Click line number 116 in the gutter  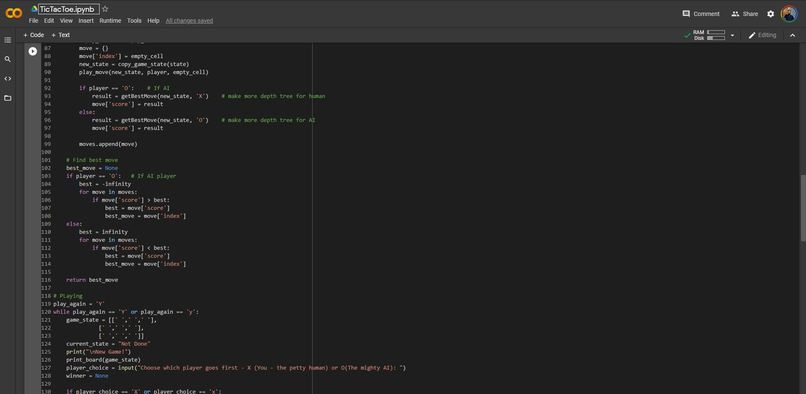(46, 280)
